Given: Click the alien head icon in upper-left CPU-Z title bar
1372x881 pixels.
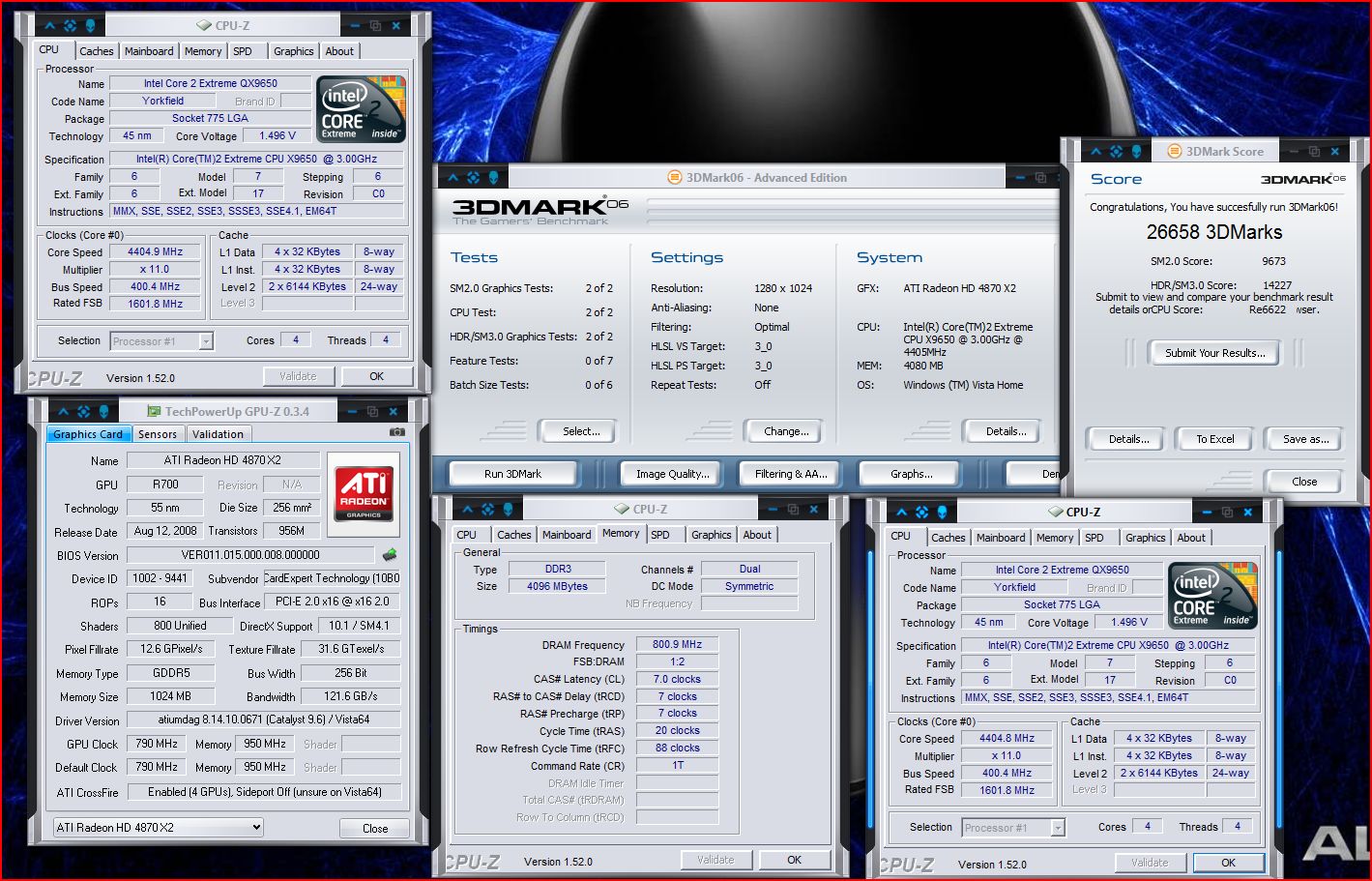Looking at the screenshot, I should [91, 25].
